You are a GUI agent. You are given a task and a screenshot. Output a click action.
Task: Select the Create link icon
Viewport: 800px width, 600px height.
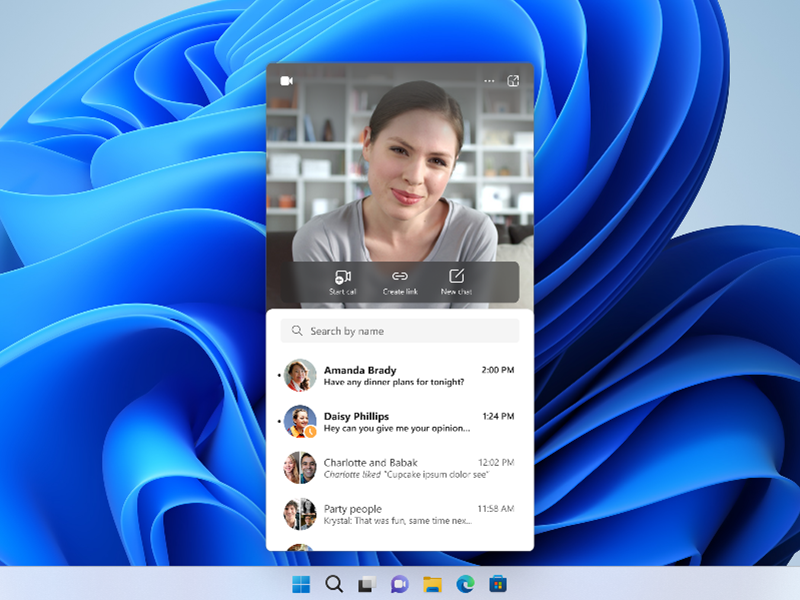(400, 280)
